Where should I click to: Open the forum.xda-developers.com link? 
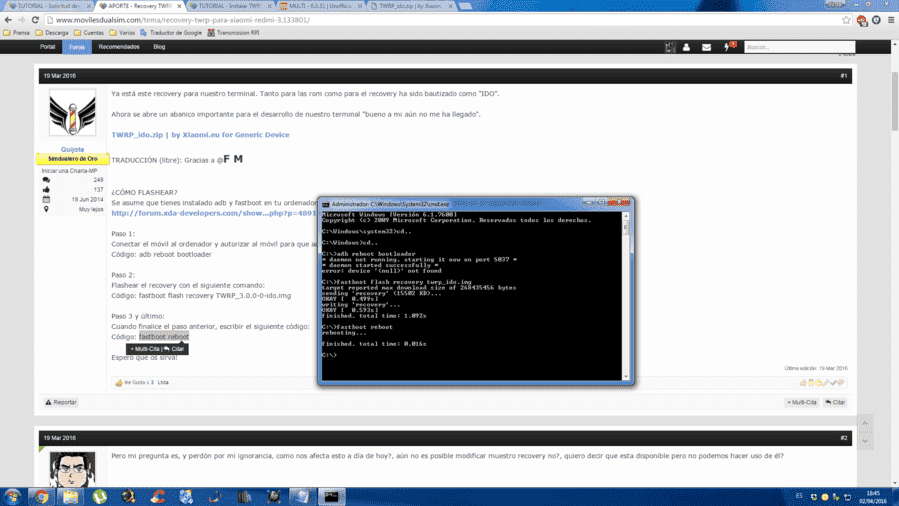pyautogui.click(x=214, y=213)
